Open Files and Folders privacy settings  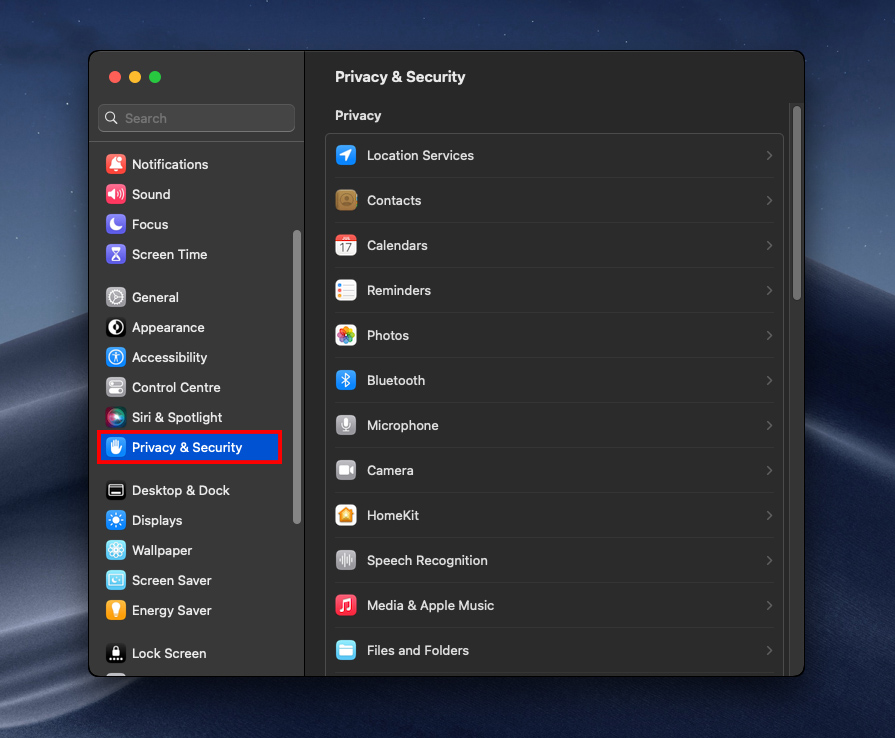[x=417, y=650]
